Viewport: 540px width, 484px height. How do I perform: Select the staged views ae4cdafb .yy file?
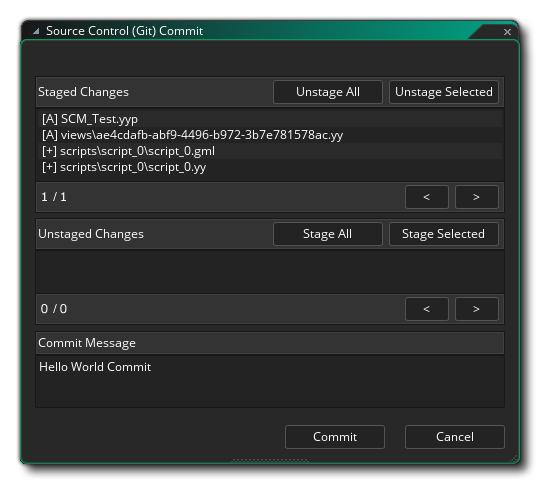[x=270, y=135]
